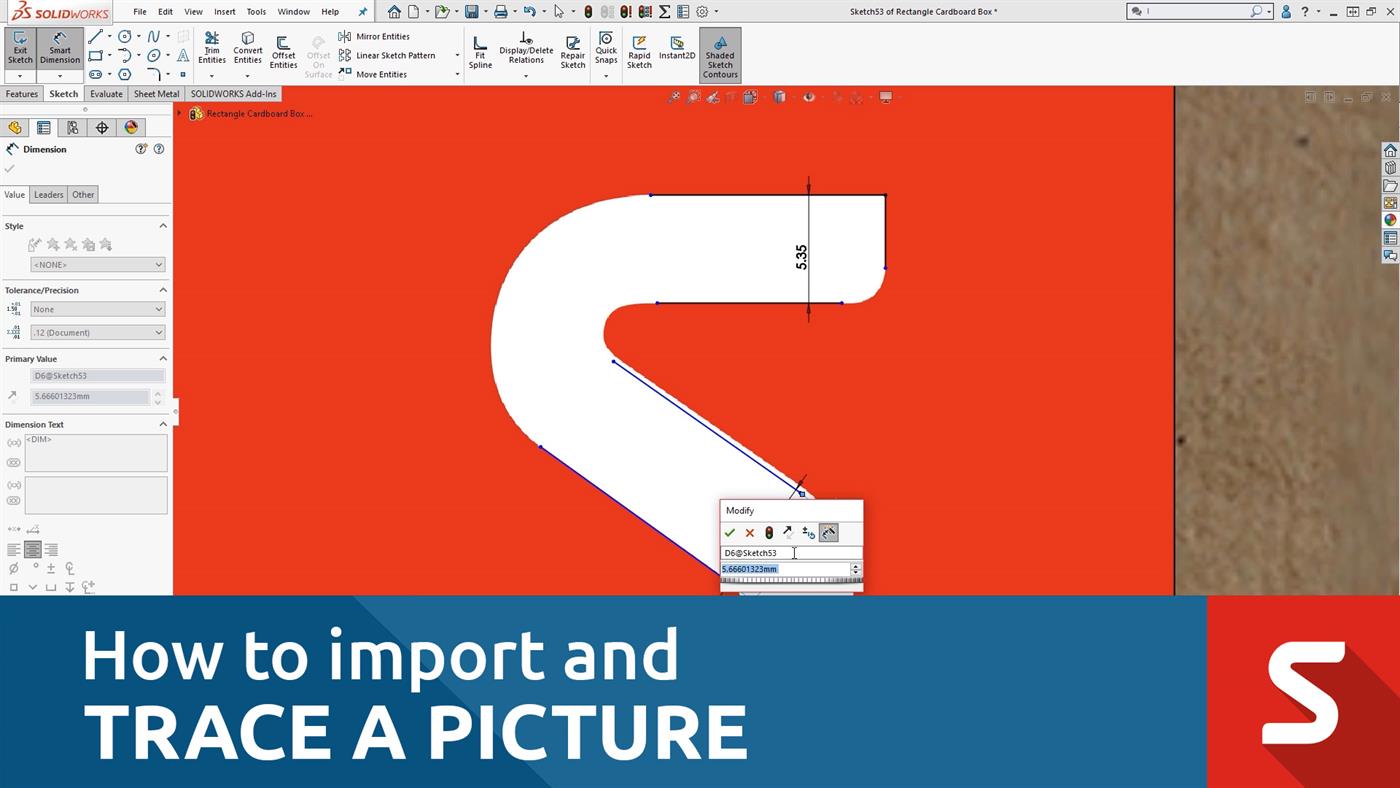Switch to the Leaders tab
1400x788 pixels.
coord(48,194)
